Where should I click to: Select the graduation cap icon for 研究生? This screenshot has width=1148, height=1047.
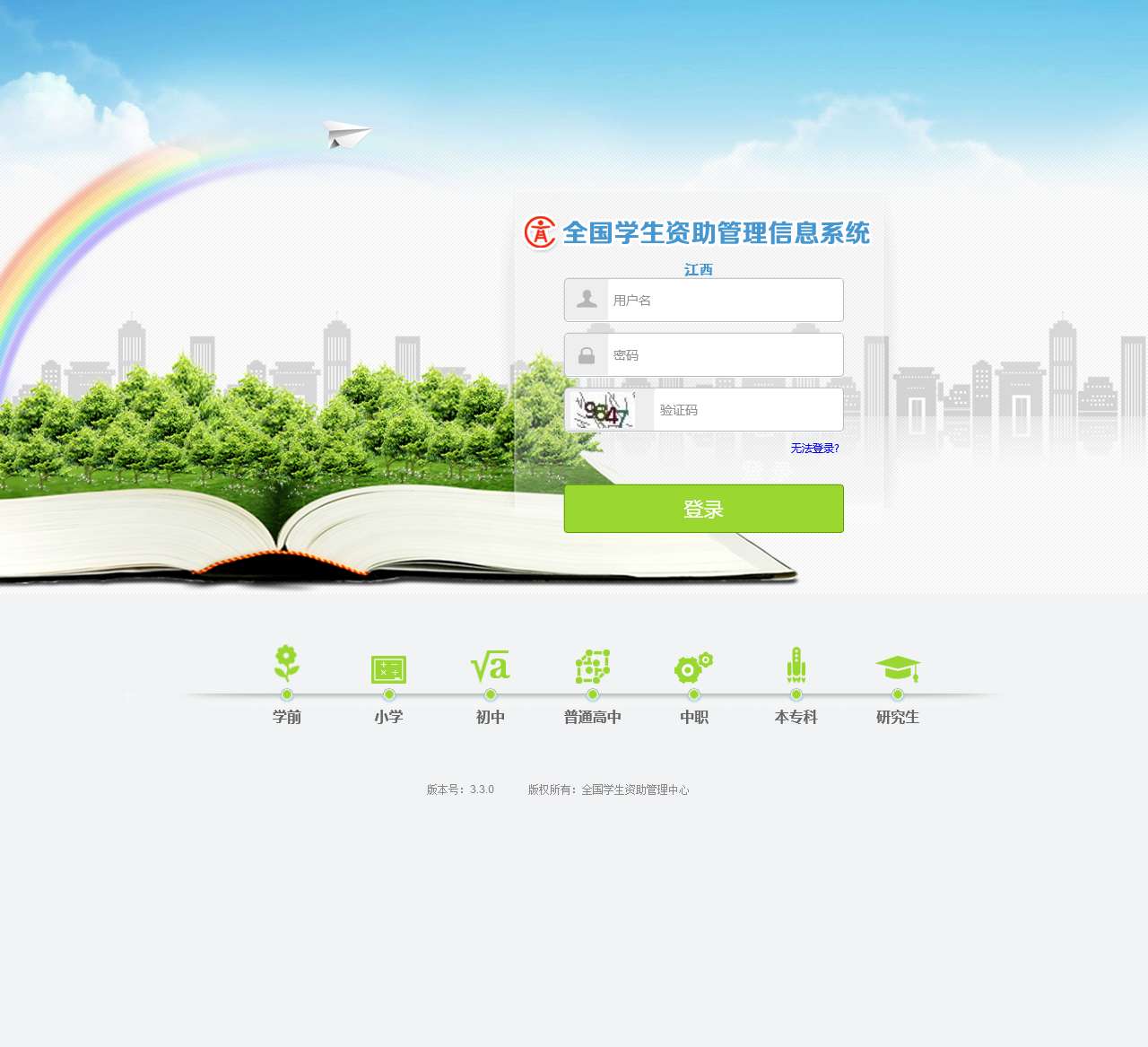point(897,666)
